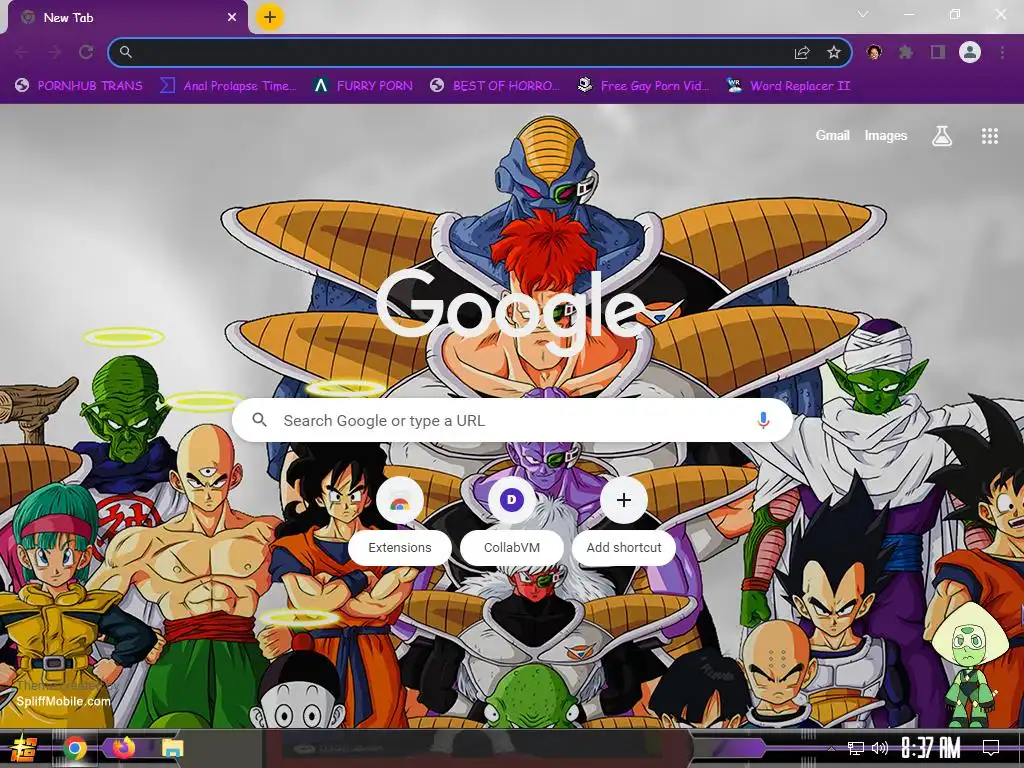This screenshot has width=1024, height=768.
Task: Open the Chrome three-dot menu
Action: pyautogui.click(x=1002, y=52)
